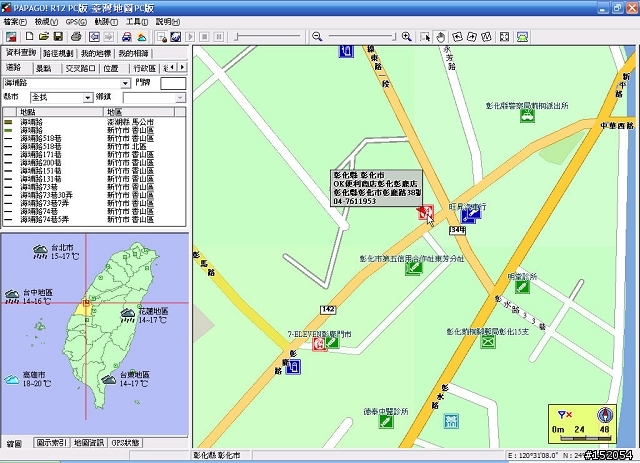Select the 交叉路口 search tab
640x463 pixels.
pyautogui.click(x=80, y=69)
